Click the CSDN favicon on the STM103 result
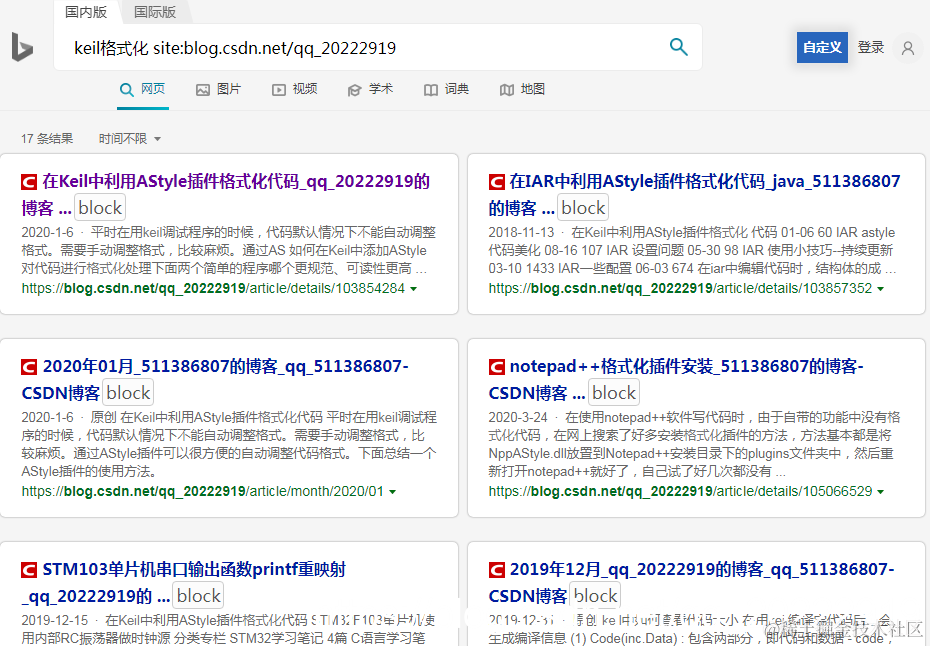 coord(29,570)
